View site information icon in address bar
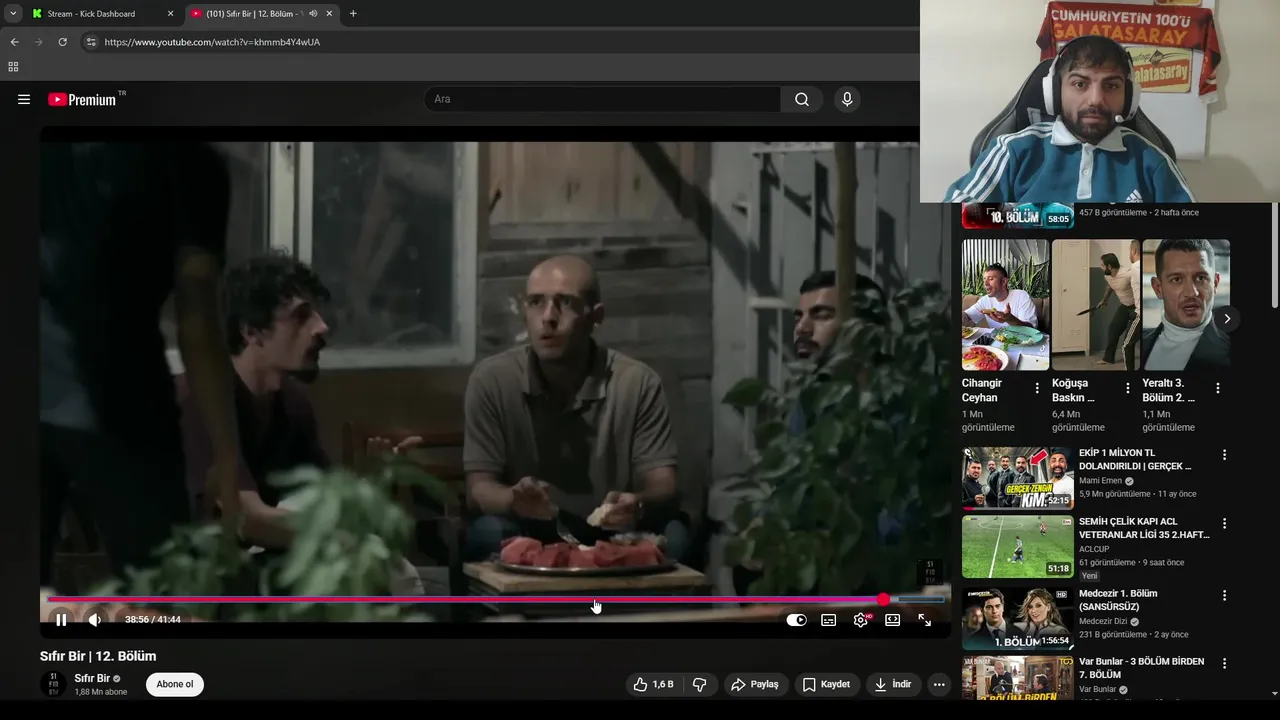The width and height of the screenshot is (1280, 720). (91, 42)
